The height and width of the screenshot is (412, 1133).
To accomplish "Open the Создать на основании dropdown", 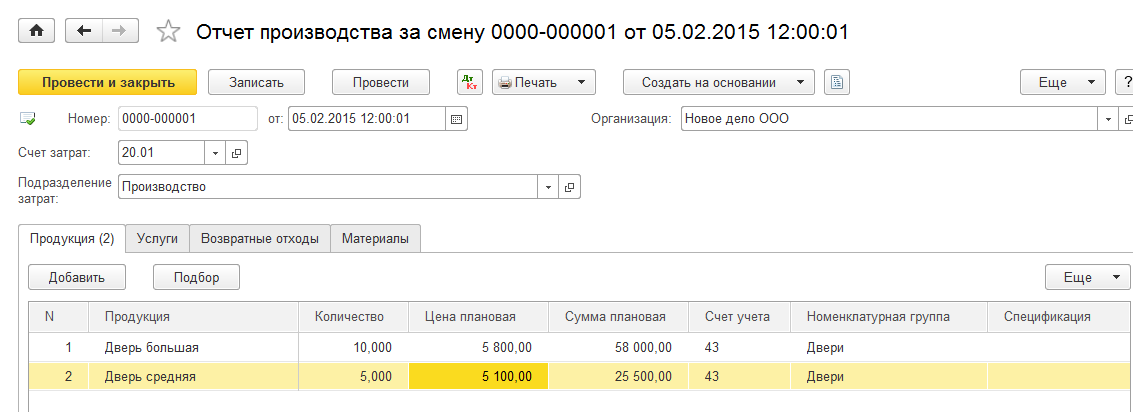I will pos(718,83).
